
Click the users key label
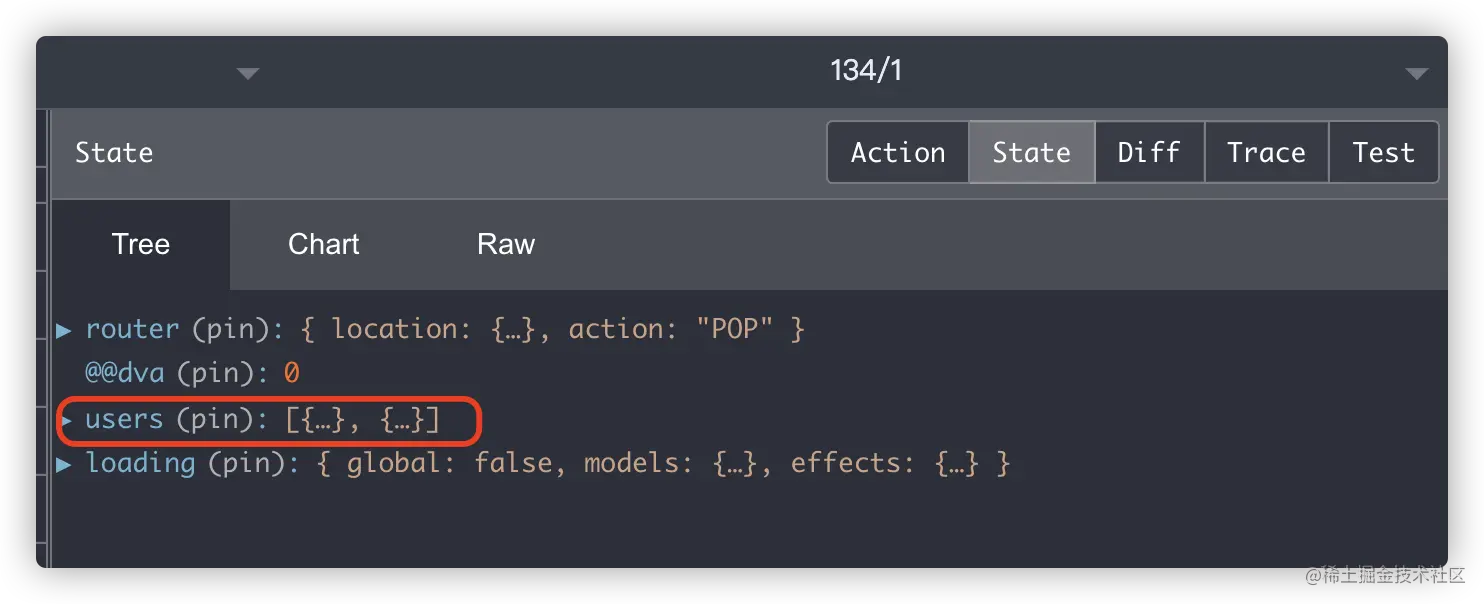pyautogui.click(x=124, y=420)
